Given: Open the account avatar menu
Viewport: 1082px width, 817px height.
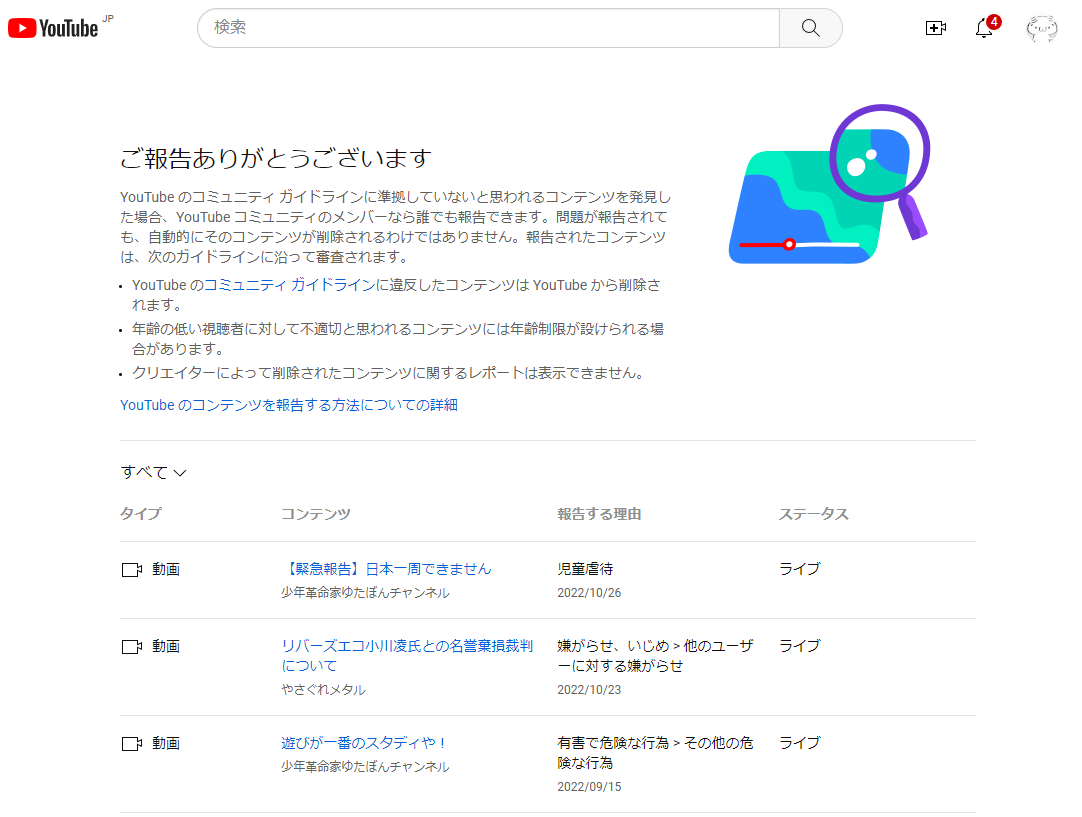Looking at the screenshot, I should point(1041,28).
